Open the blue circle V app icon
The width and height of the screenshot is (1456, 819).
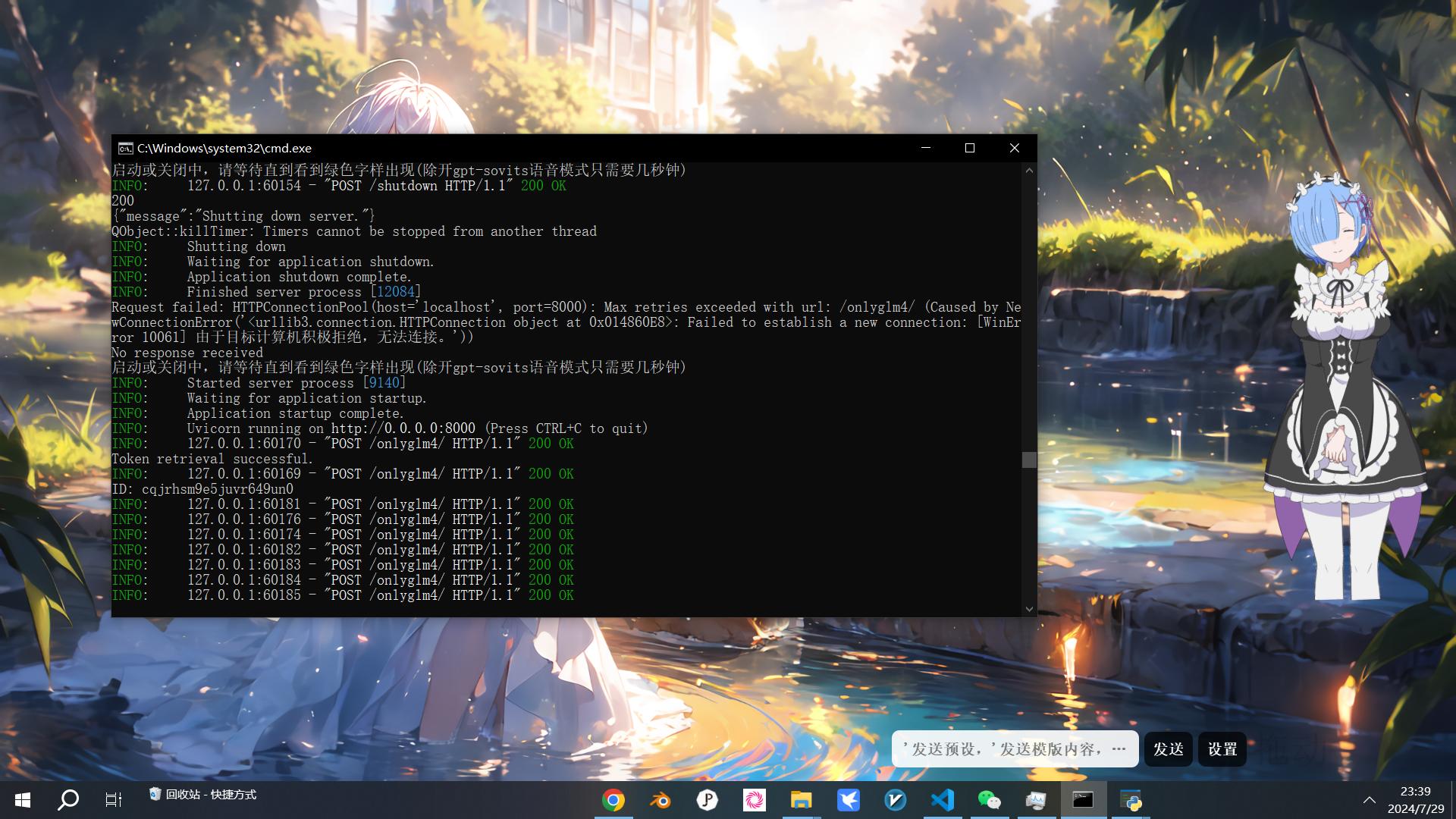coord(896,800)
